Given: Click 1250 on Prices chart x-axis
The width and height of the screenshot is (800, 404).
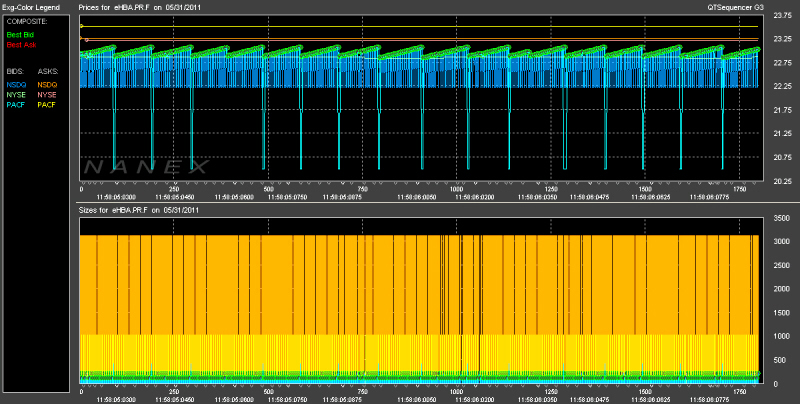Looking at the screenshot, I should [551, 189].
